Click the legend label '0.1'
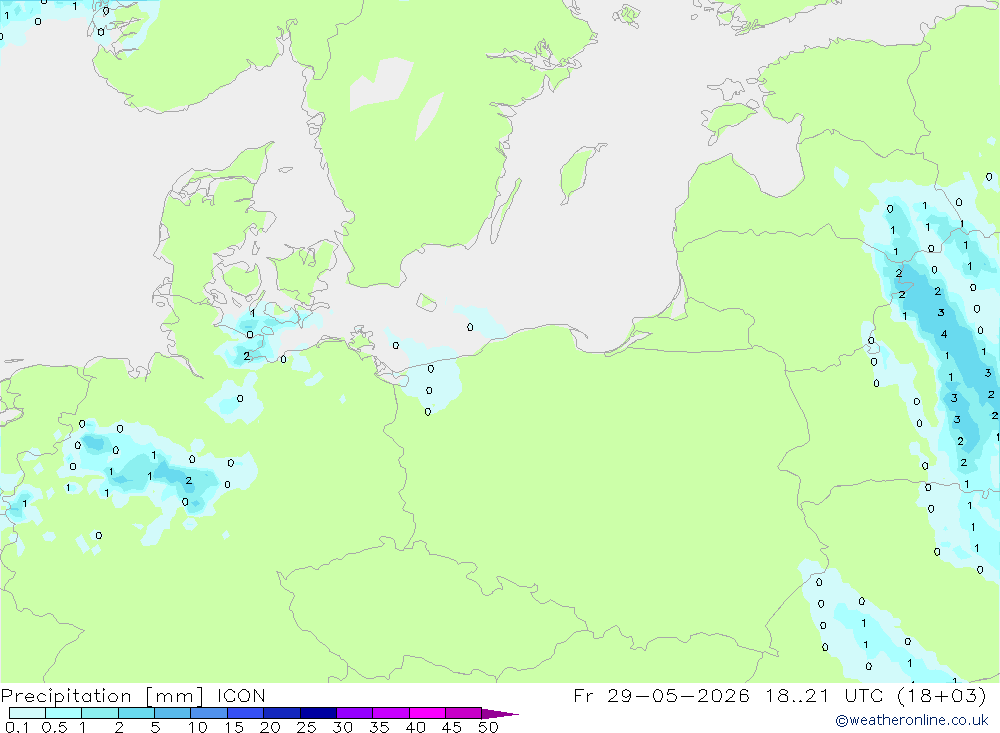Image resolution: width=1000 pixels, height=733 pixels. (17, 727)
